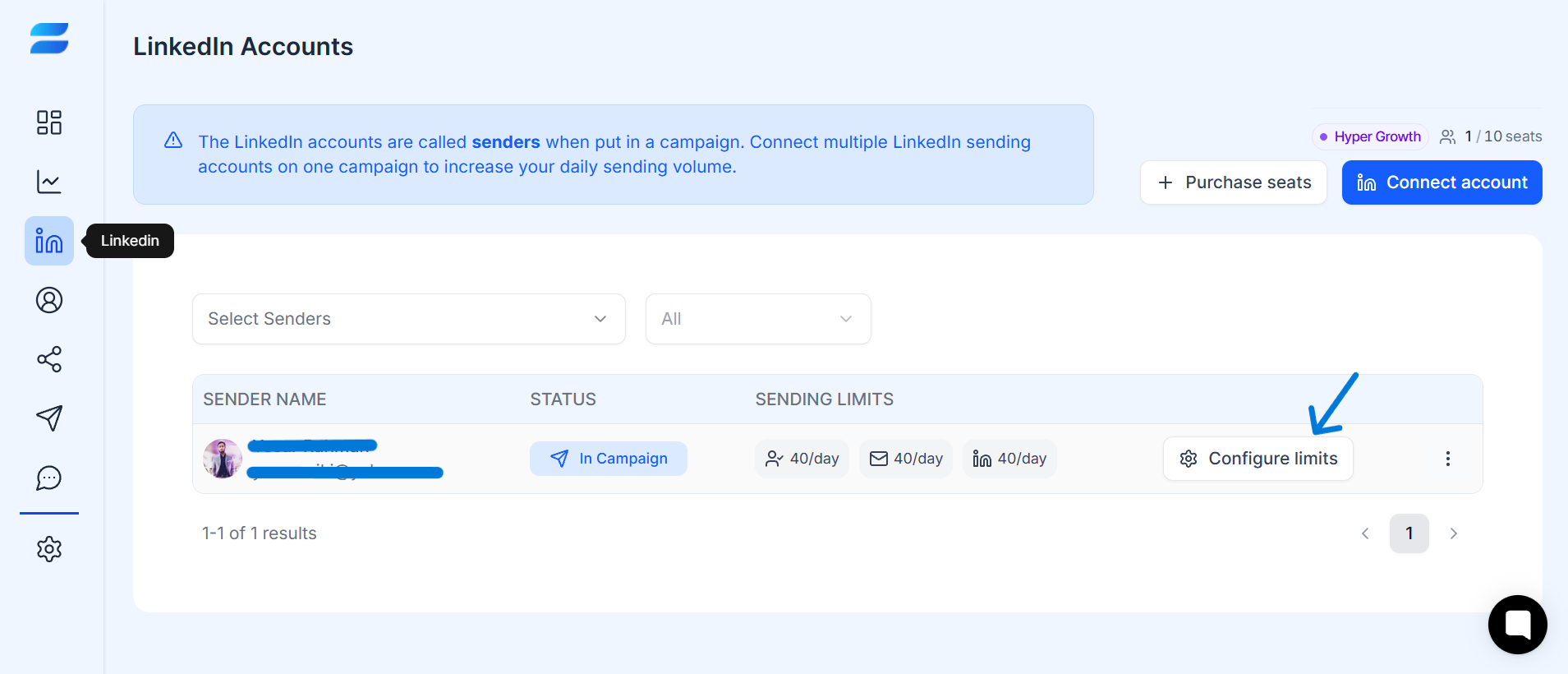Click the app logo at top left
The width and height of the screenshot is (1568, 674).
(49, 39)
